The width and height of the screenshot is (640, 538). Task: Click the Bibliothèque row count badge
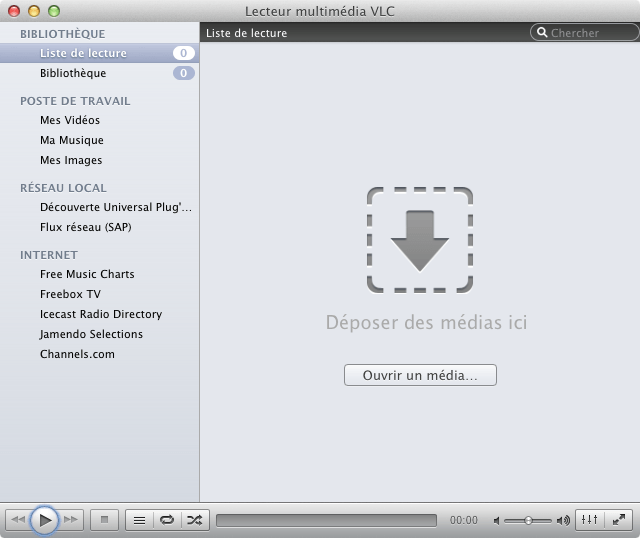click(x=184, y=73)
